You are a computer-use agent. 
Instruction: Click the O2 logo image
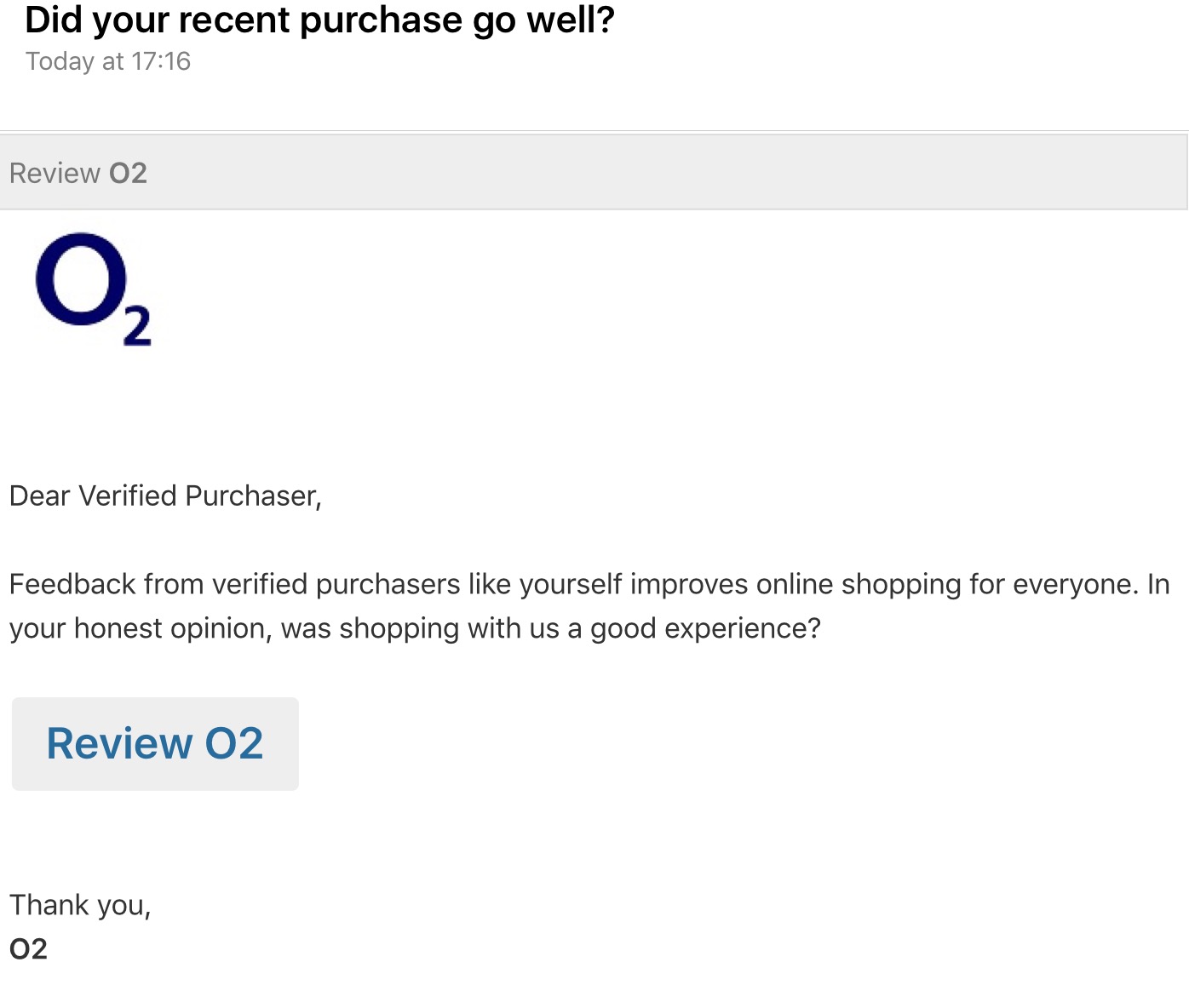tap(93, 289)
